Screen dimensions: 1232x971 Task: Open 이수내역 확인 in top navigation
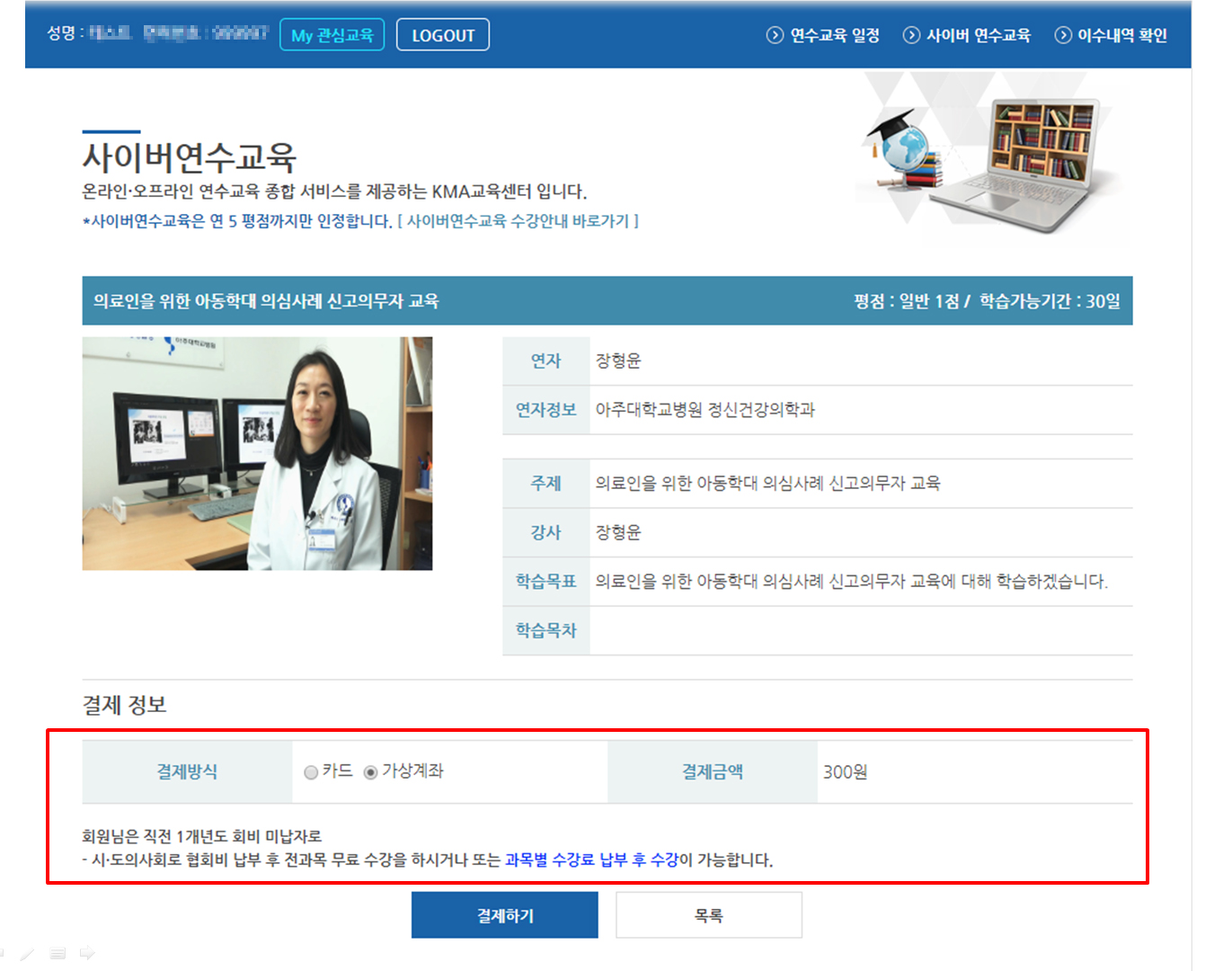click(1121, 35)
